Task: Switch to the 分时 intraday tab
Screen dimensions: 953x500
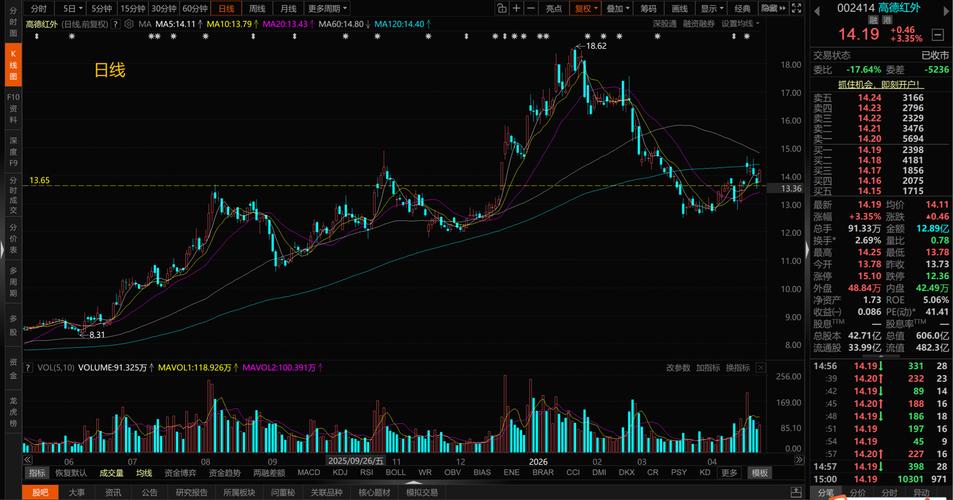Action: pos(38,9)
